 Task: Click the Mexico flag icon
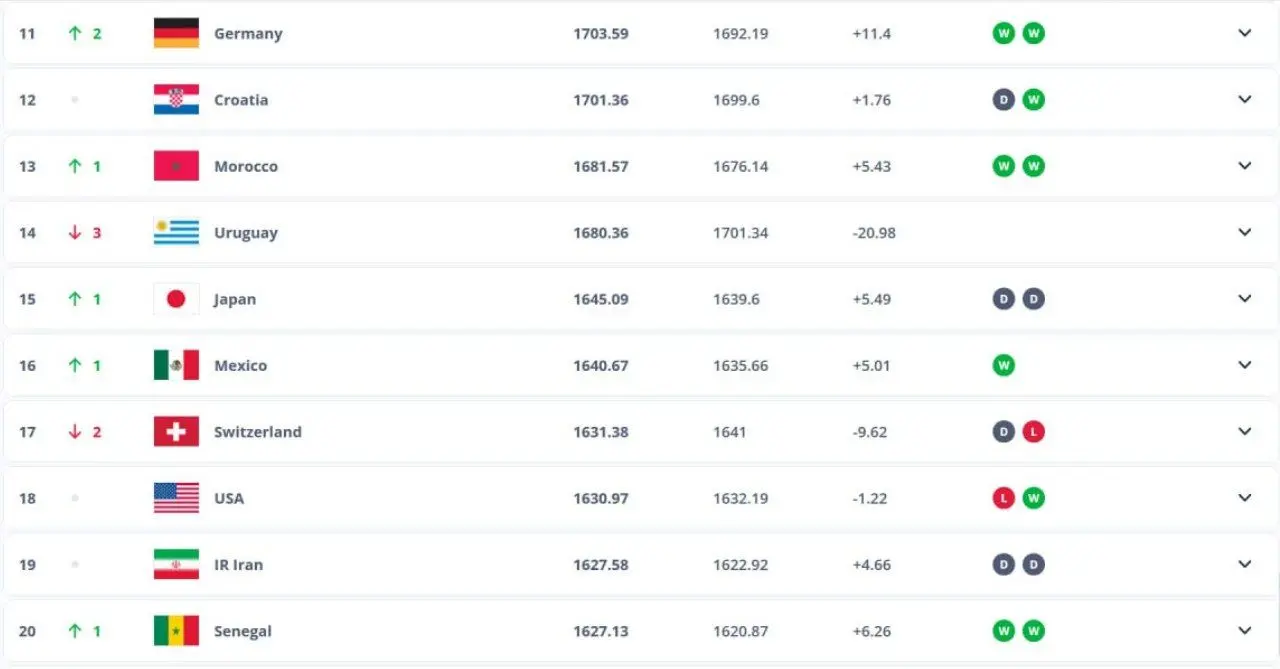click(x=176, y=365)
